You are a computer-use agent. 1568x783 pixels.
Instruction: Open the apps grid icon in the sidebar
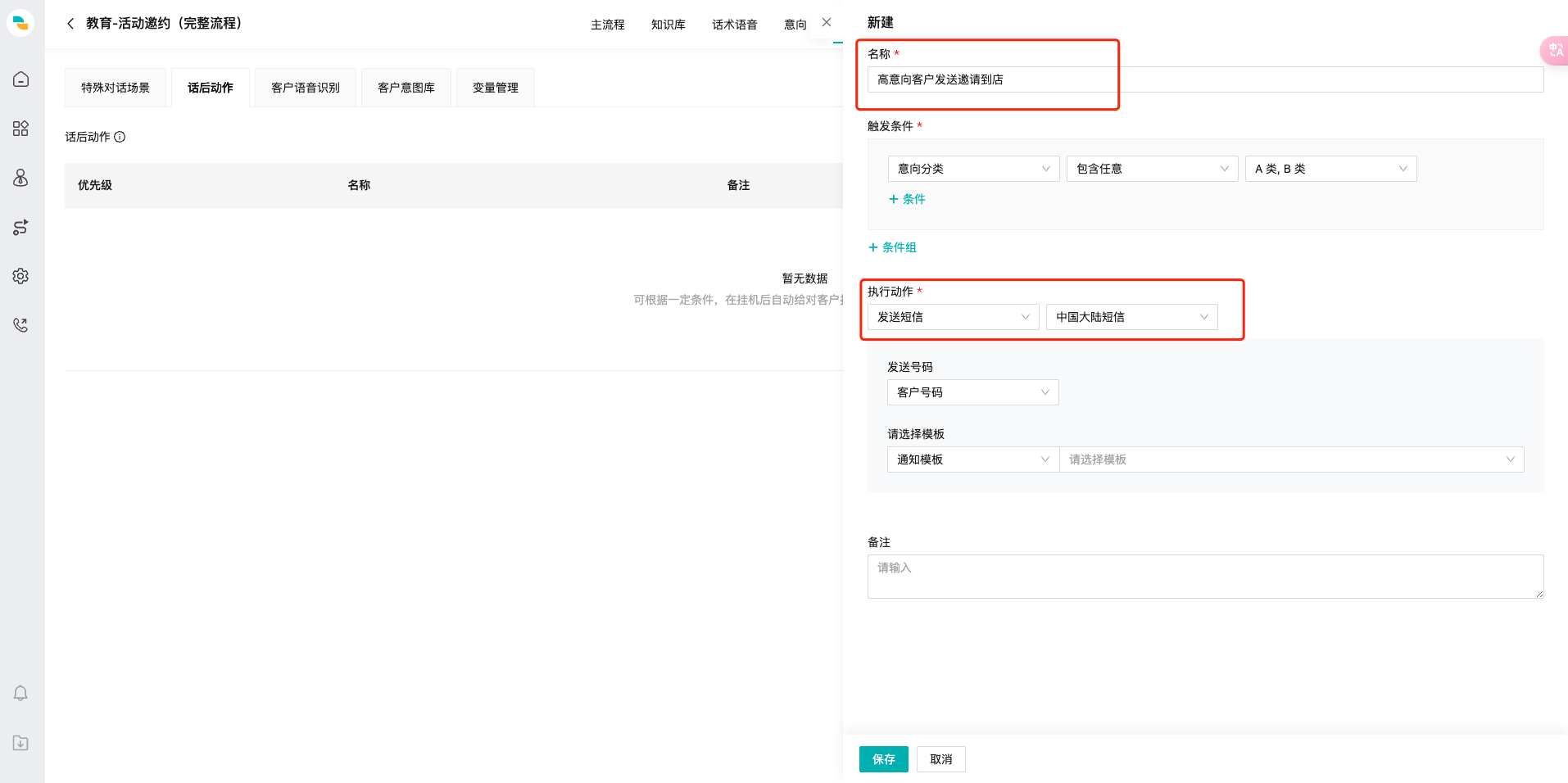pos(20,129)
